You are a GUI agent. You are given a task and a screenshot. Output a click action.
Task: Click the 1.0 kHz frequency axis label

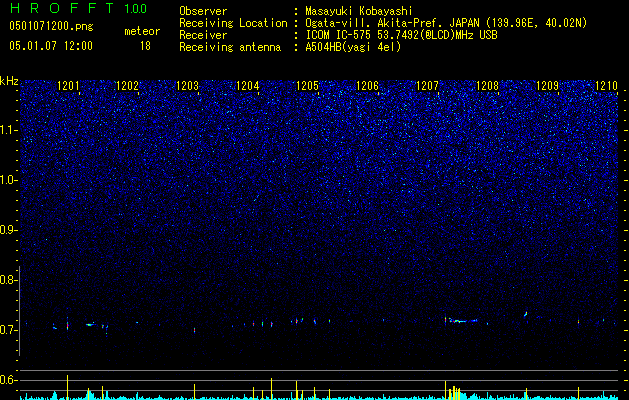pyautogui.click(x=9, y=180)
